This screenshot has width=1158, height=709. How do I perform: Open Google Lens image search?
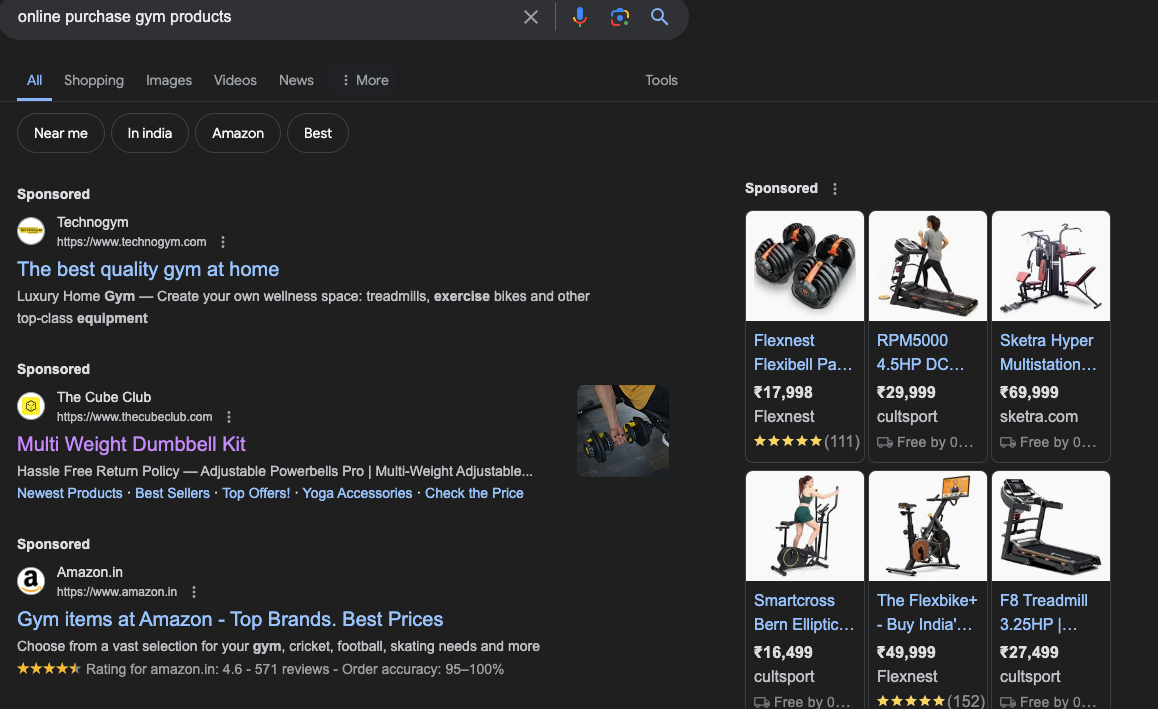click(620, 17)
